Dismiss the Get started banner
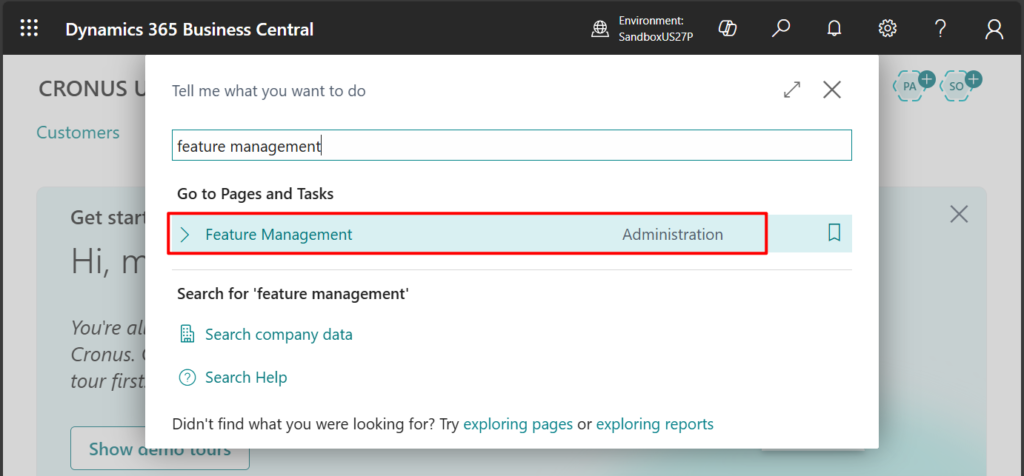 (x=959, y=214)
